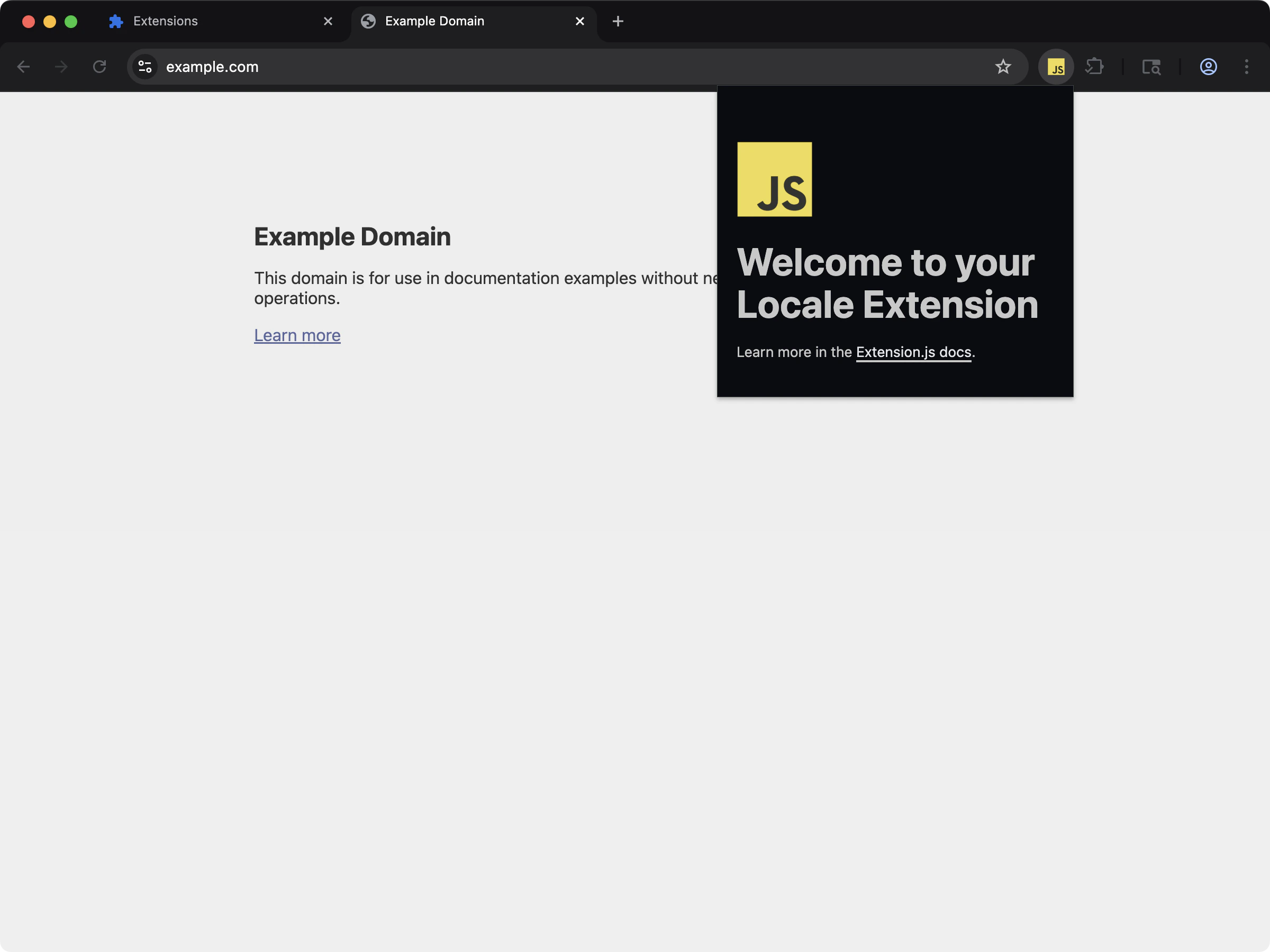Viewport: 1270px width, 952px height.
Task: Open site information in the address bar
Action: (144, 67)
